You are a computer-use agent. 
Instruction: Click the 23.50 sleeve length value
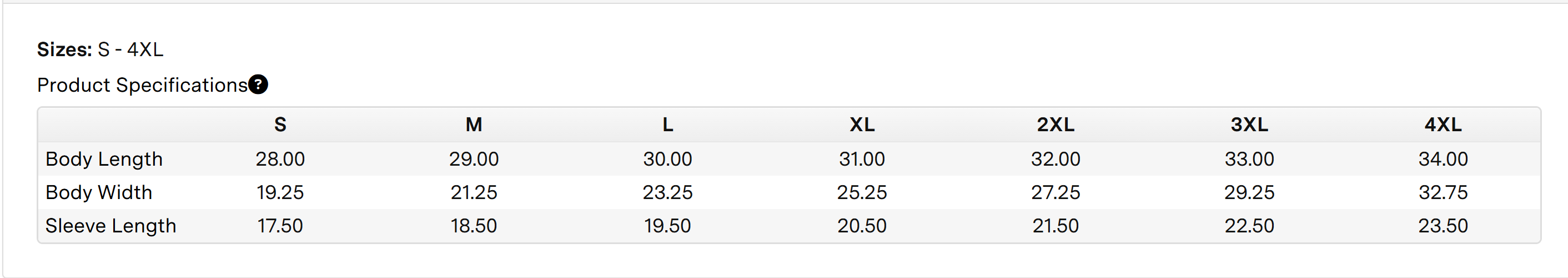1443,226
